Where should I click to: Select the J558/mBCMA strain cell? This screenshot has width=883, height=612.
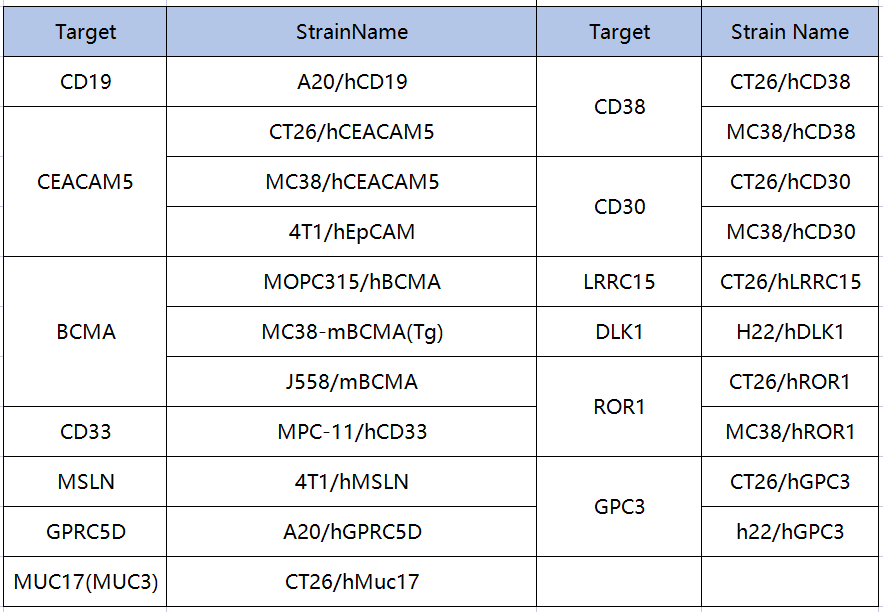351,382
